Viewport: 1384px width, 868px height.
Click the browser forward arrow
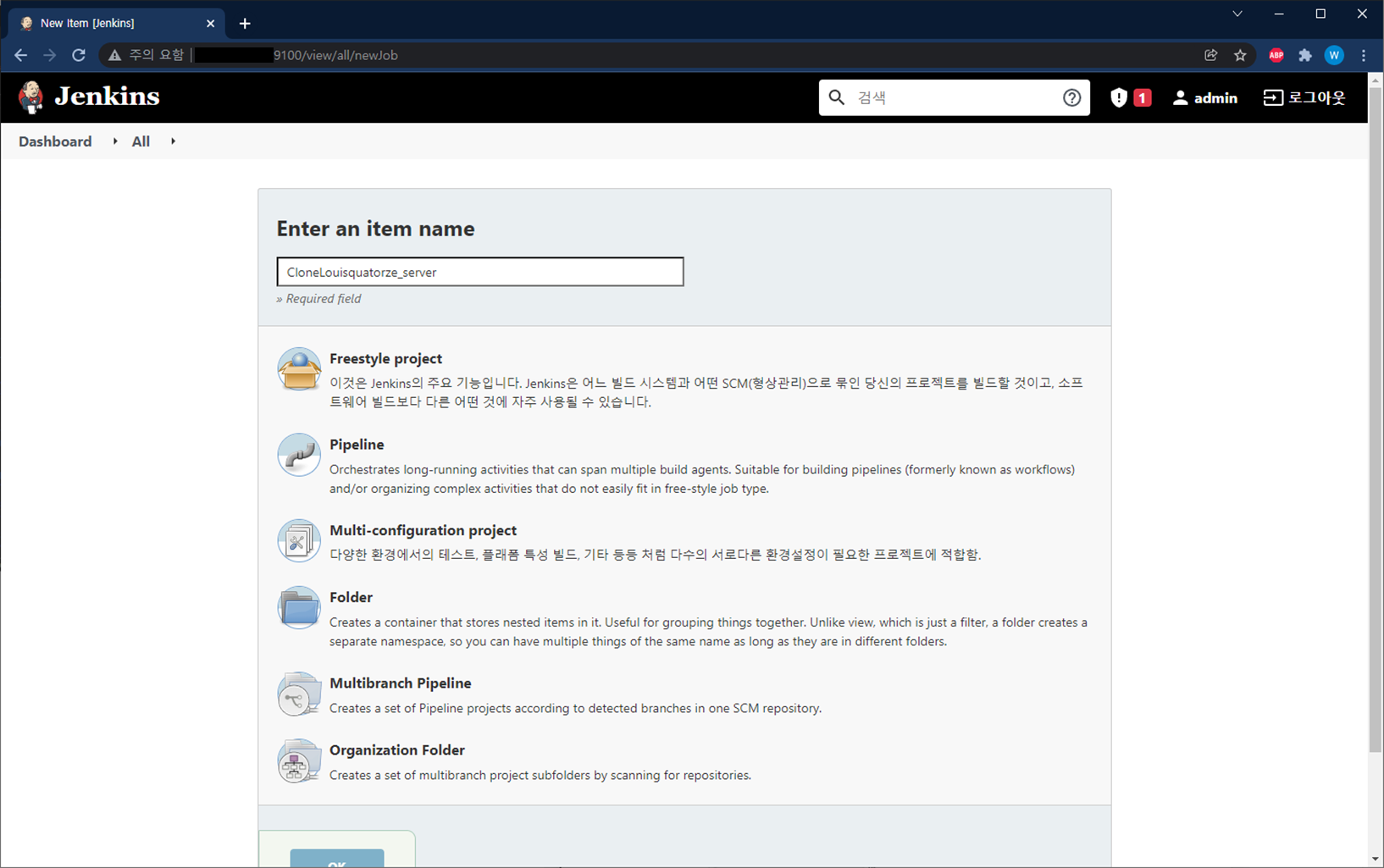(50, 55)
